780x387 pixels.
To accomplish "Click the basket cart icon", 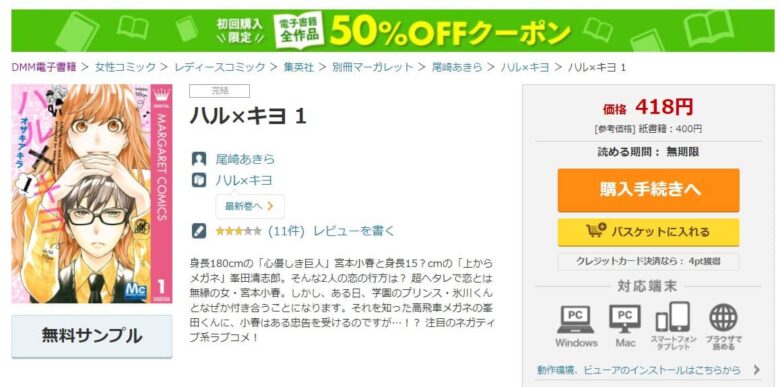I will tap(596, 231).
